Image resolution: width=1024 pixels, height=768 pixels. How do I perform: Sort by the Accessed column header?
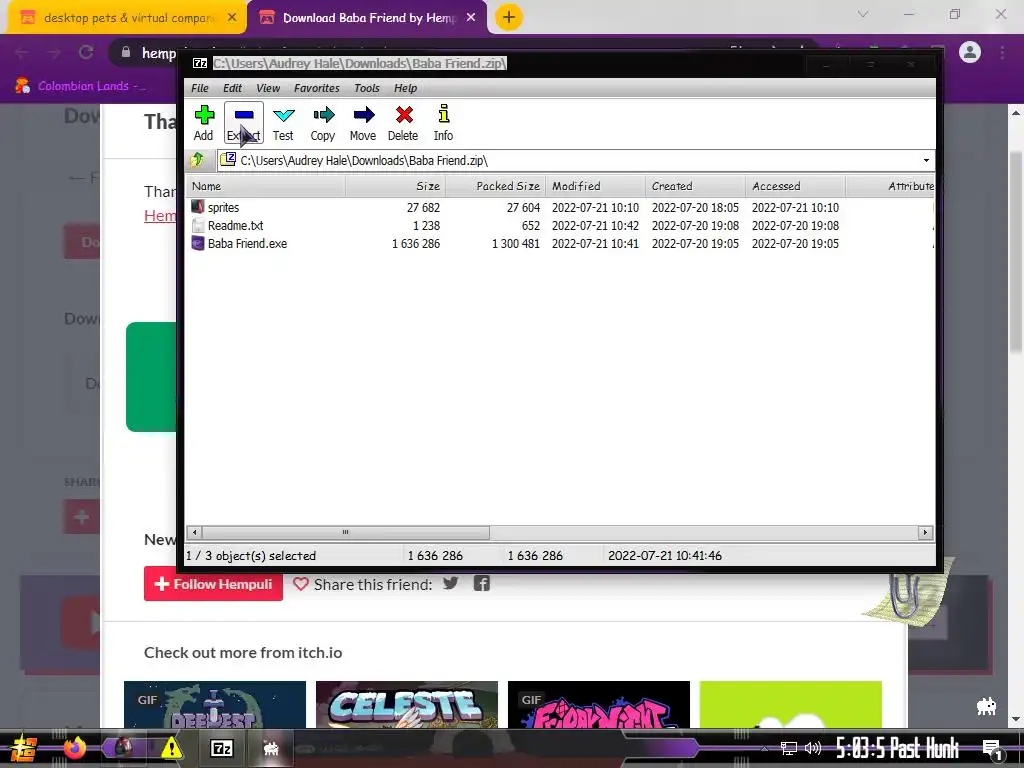coord(795,186)
